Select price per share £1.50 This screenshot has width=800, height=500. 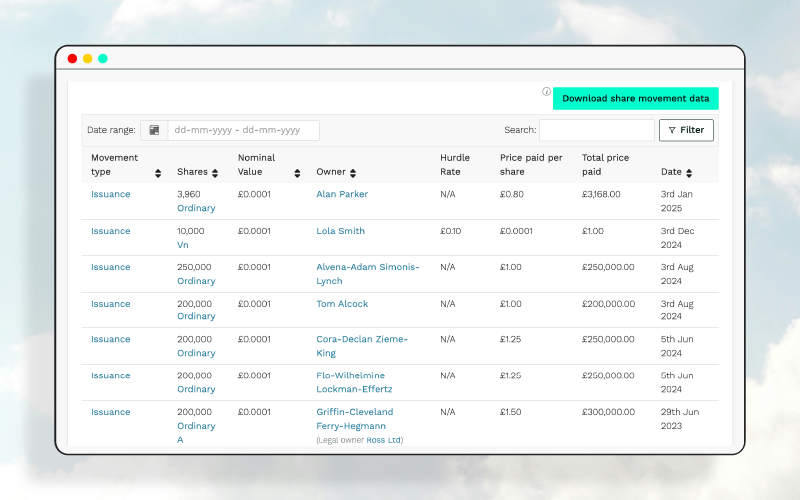(x=510, y=412)
